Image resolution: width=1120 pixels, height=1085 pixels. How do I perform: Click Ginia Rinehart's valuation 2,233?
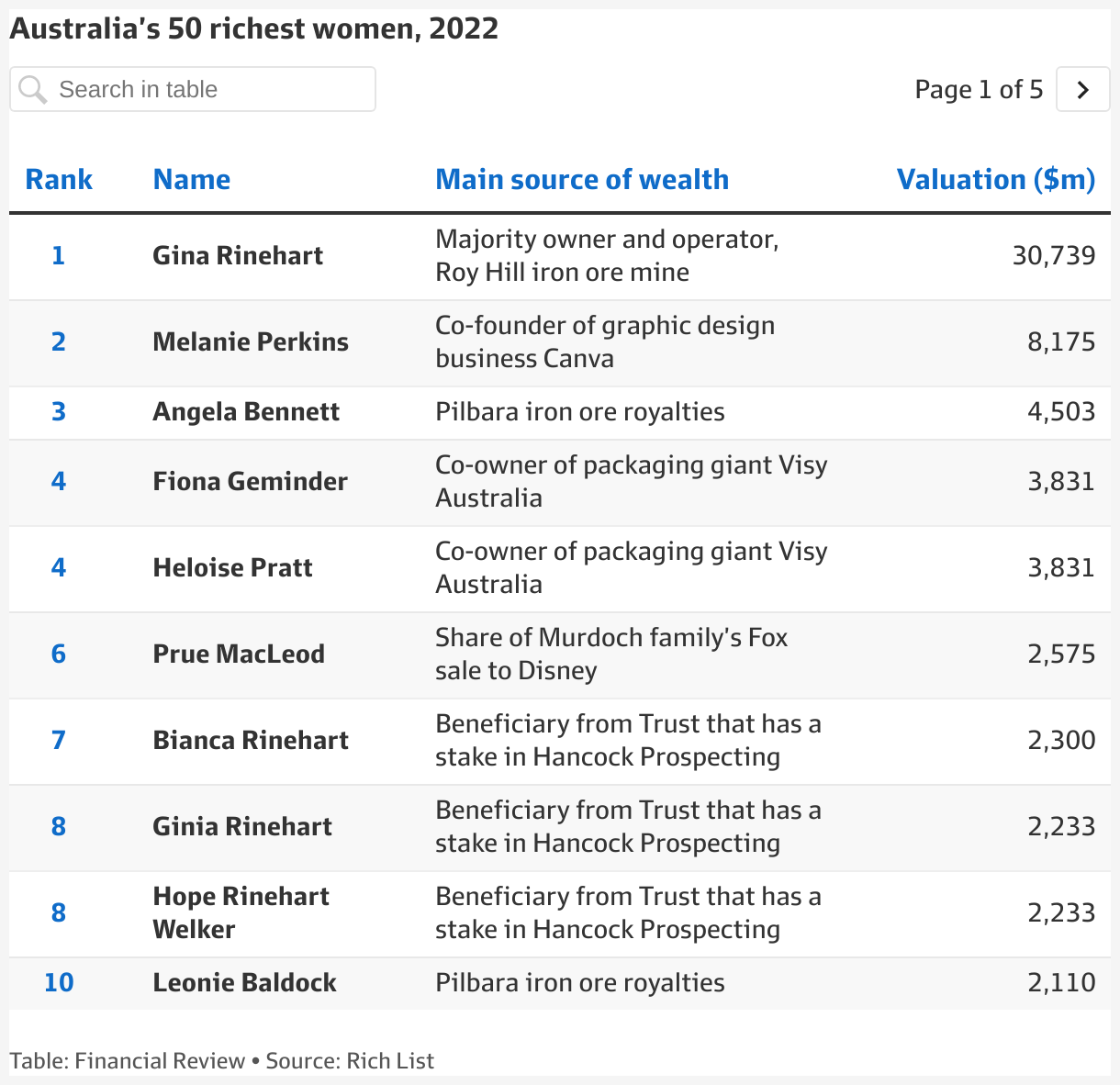[1061, 826]
